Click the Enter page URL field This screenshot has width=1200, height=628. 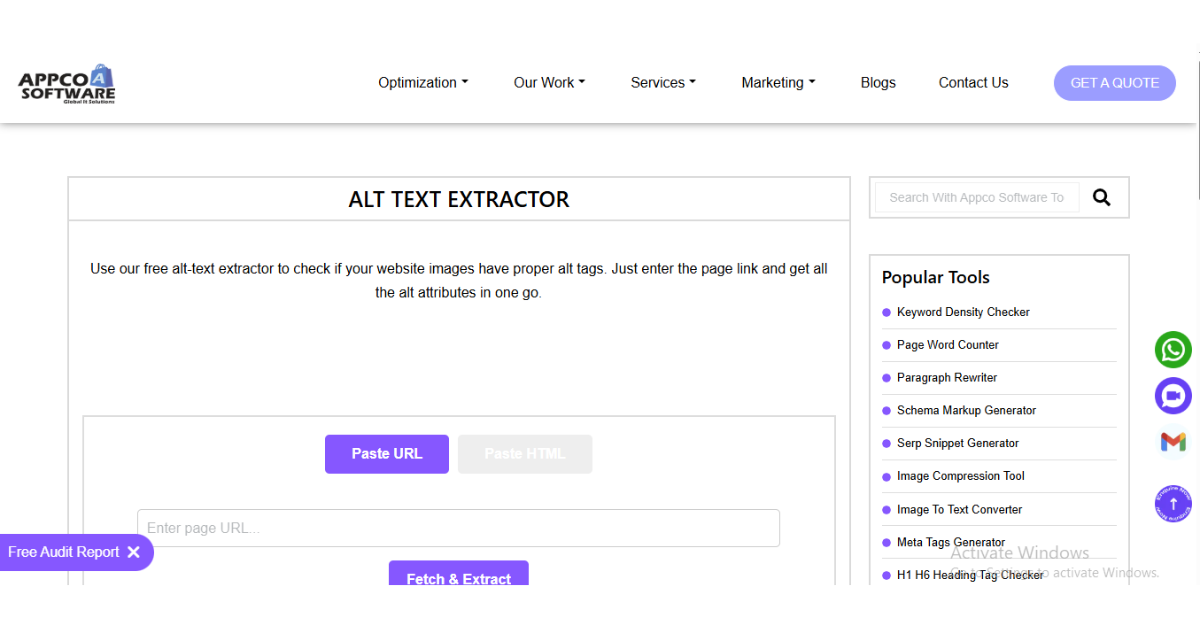[458, 528]
